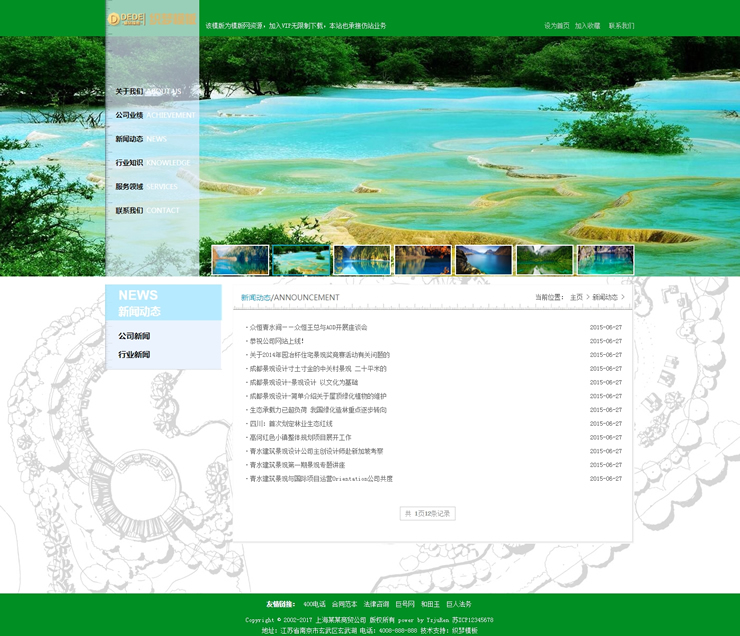Select the first banner thumbnail

coord(240,260)
